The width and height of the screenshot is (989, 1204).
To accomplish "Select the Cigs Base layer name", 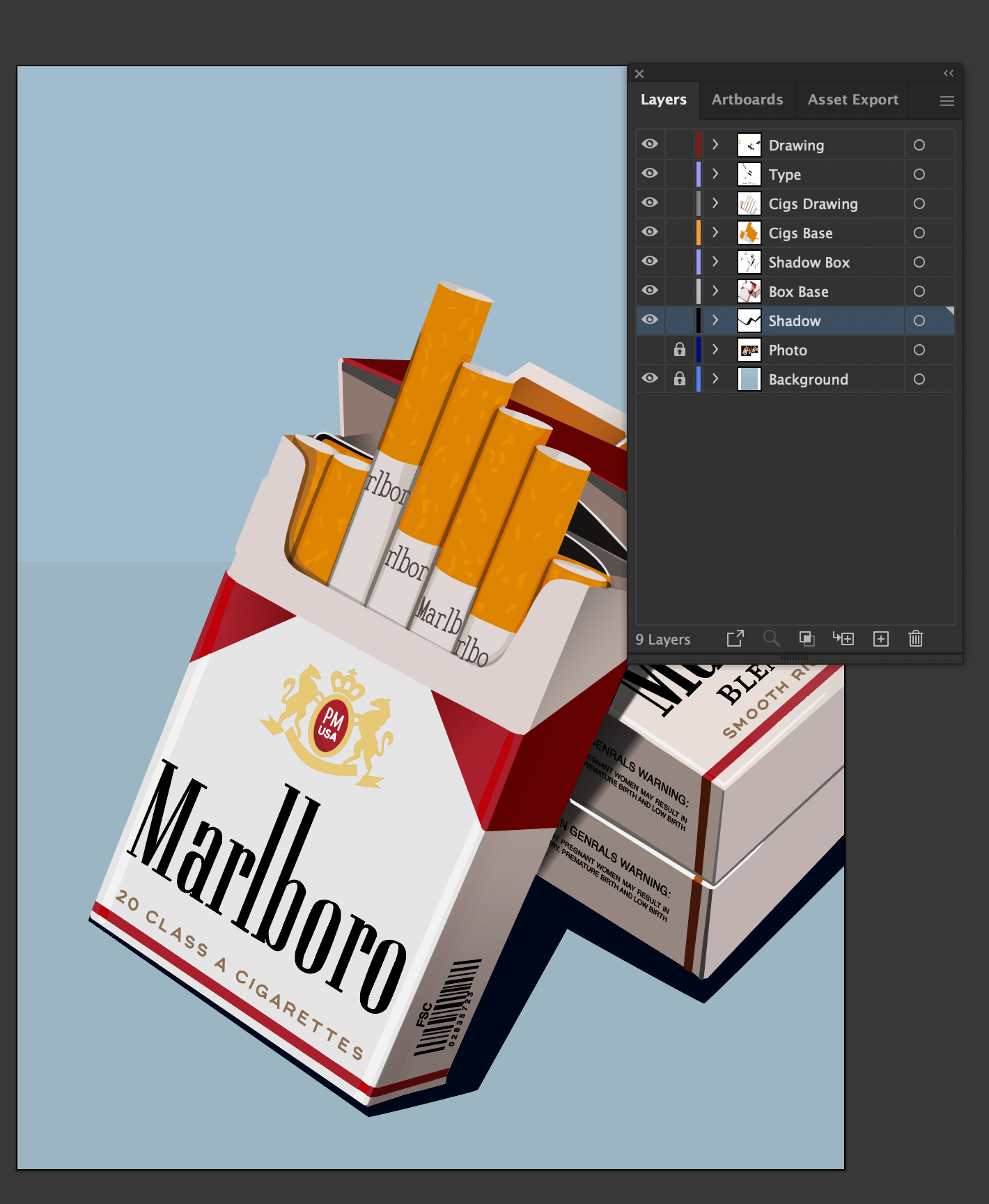I will (801, 233).
